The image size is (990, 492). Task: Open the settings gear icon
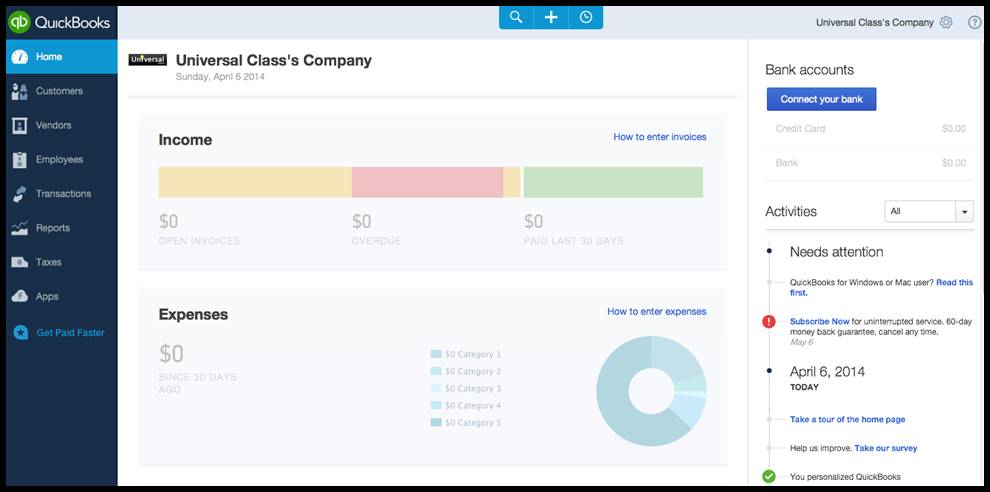tap(946, 23)
